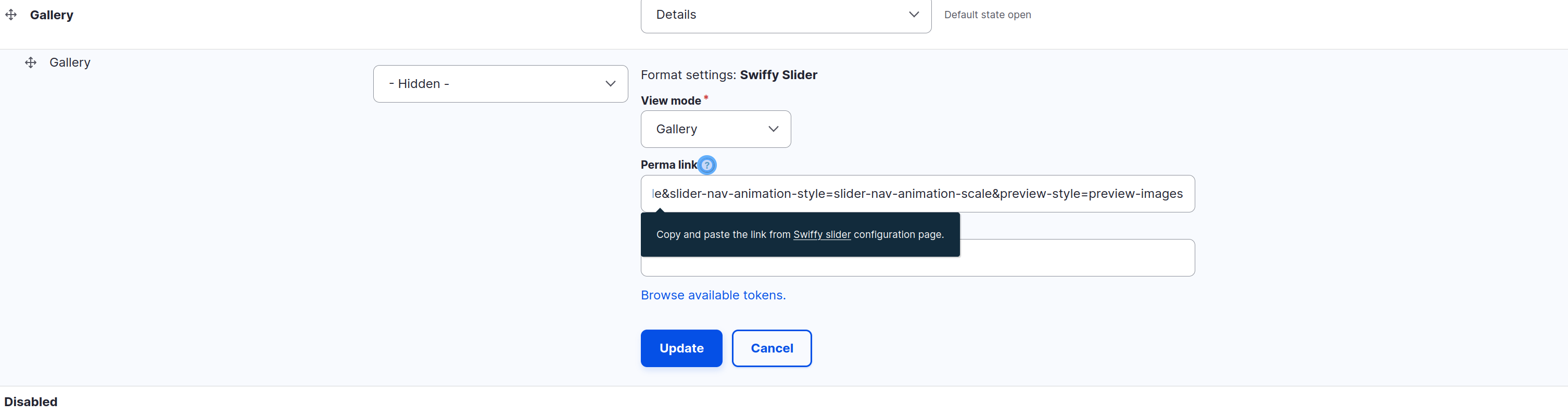Follow the Swiffy slider link in tooltip

(x=821, y=235)
